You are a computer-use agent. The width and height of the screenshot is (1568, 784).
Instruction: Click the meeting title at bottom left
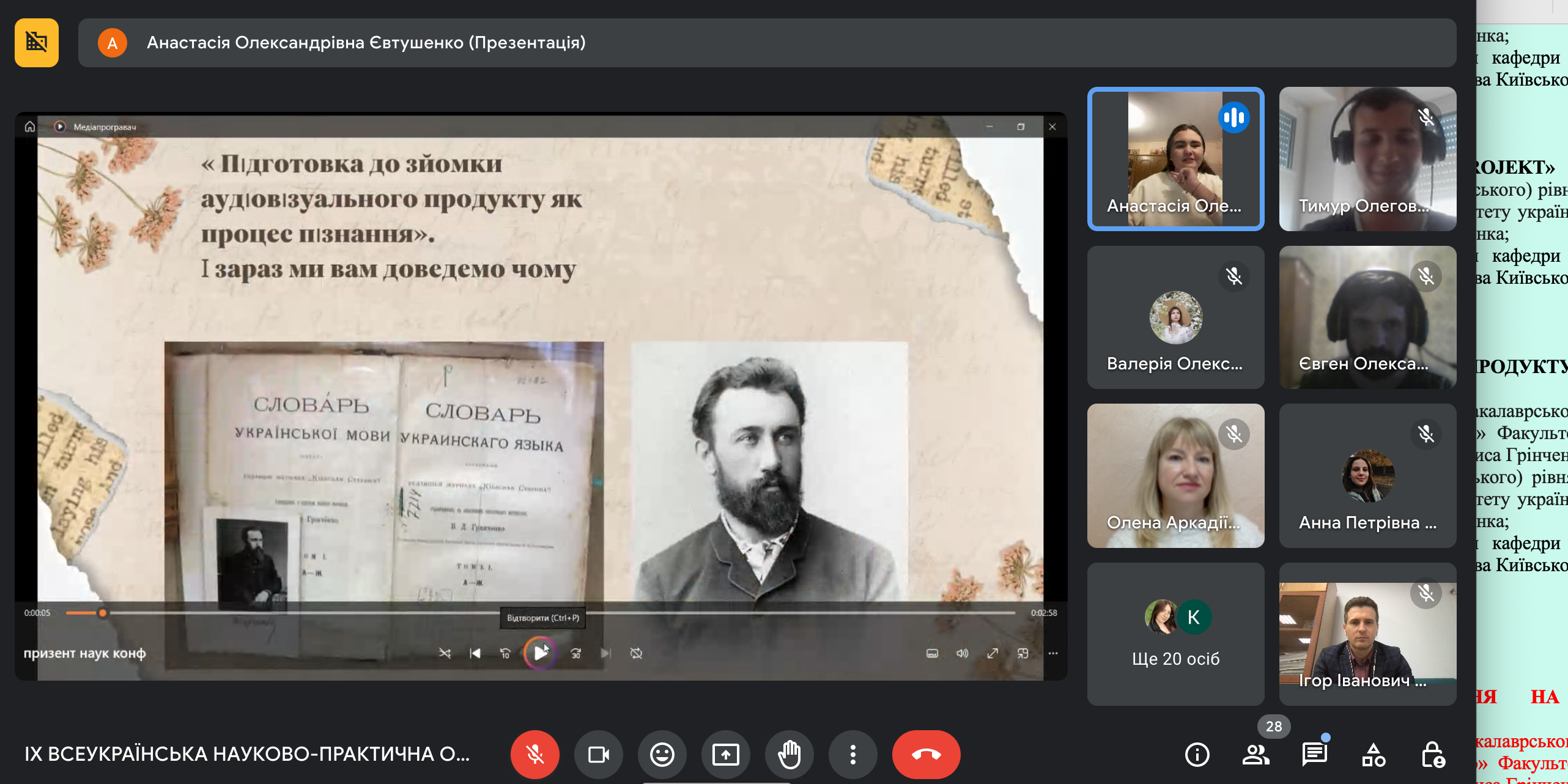pyautogui.click(x=247, y=754)
